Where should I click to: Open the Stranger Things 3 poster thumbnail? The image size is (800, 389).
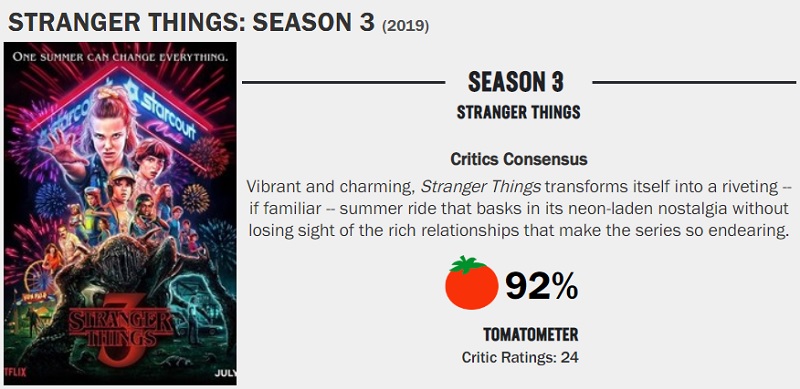click(x=120, y=213)
